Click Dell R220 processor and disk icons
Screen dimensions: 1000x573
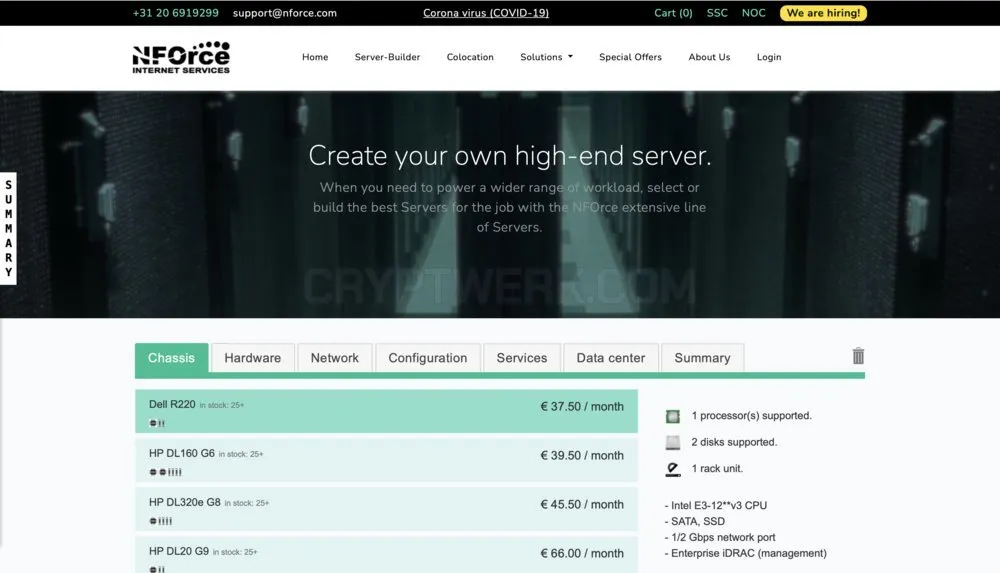(157, 423)
